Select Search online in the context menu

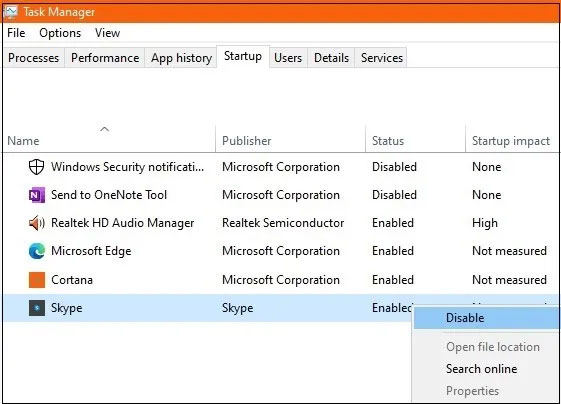(x=481, y=369)
